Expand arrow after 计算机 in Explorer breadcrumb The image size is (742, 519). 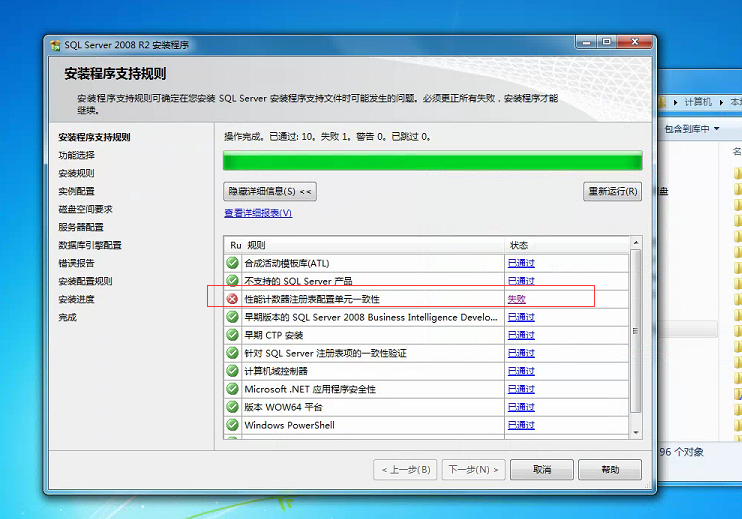coord(721,102)
